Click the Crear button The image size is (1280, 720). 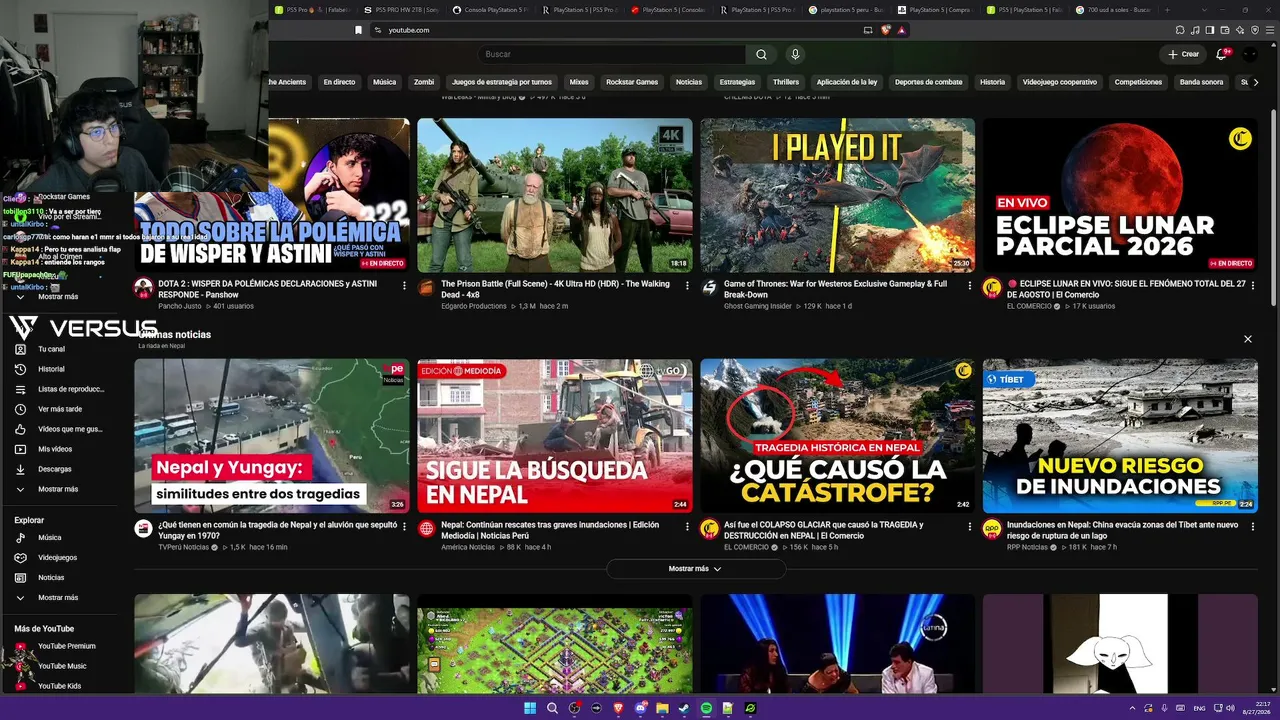pyautogui.click(x=1183, y=54)
